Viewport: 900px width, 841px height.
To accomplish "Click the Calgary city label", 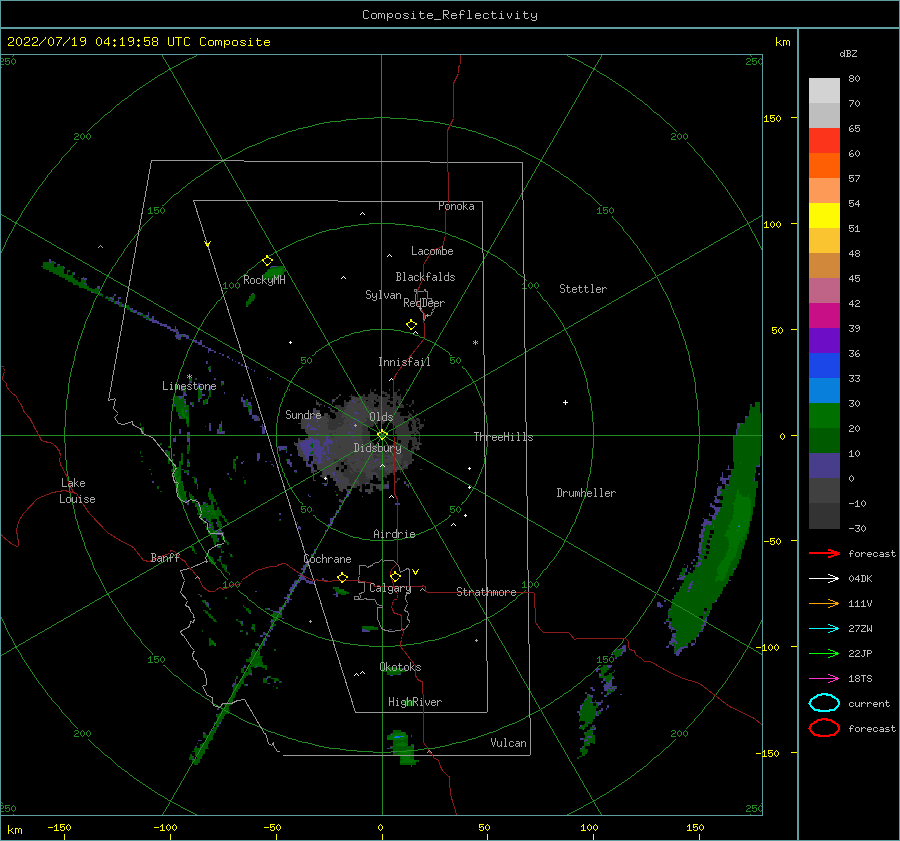I will (390, 588).
